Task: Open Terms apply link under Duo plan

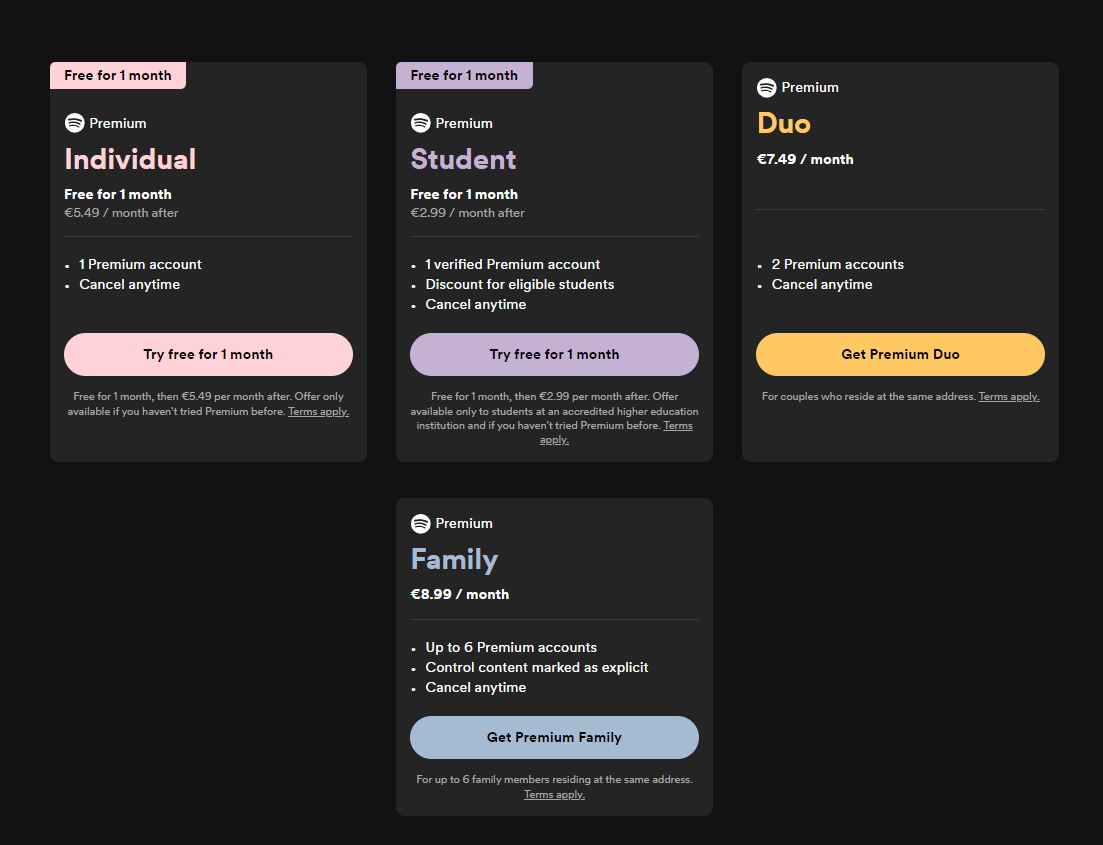Action: [1009, 397]
